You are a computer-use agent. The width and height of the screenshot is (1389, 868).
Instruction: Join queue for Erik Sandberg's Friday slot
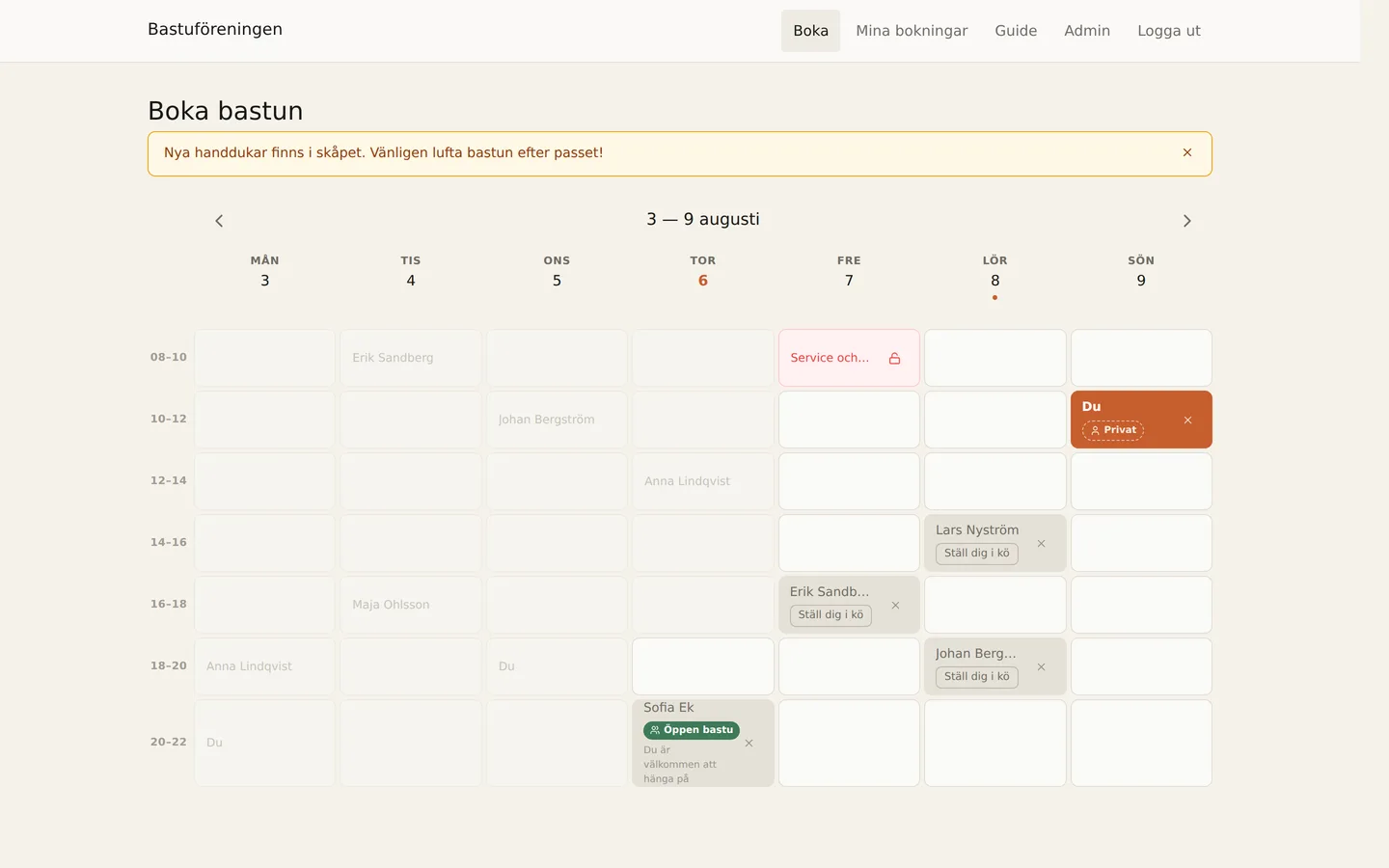pyautogui.click(x=831, y=615)
